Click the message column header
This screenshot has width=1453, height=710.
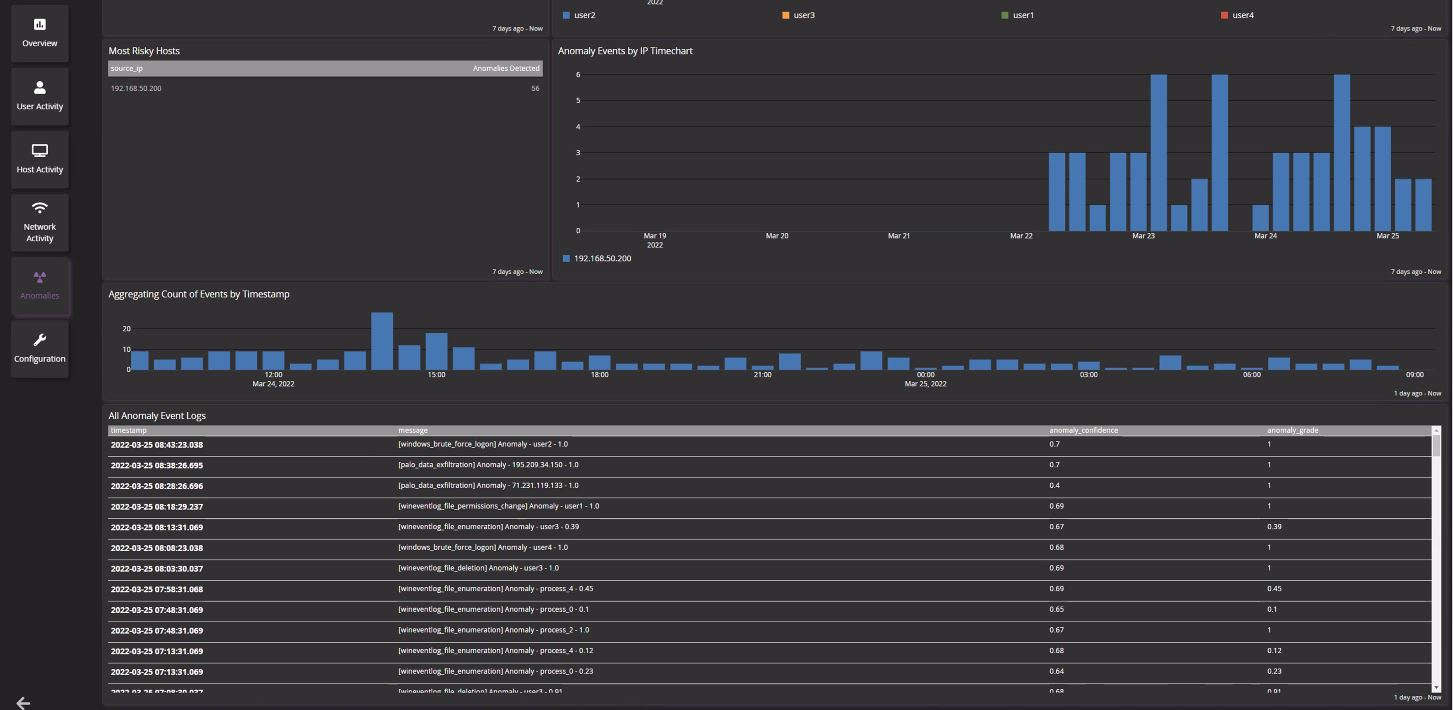[413, 430]
